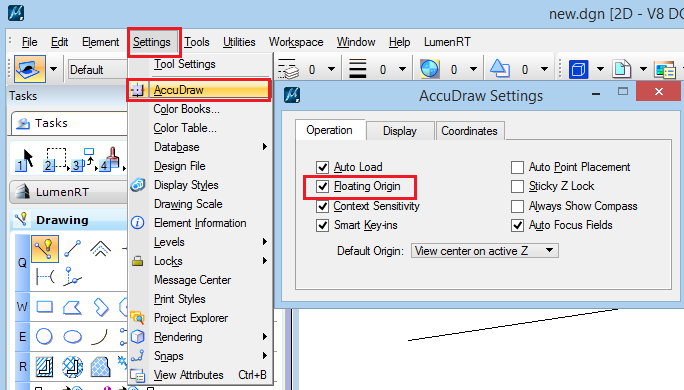Image resolution: width=684 pixels, height=390 pixels.
Task: Click the arrow next to active level icon
Action: 54,69
